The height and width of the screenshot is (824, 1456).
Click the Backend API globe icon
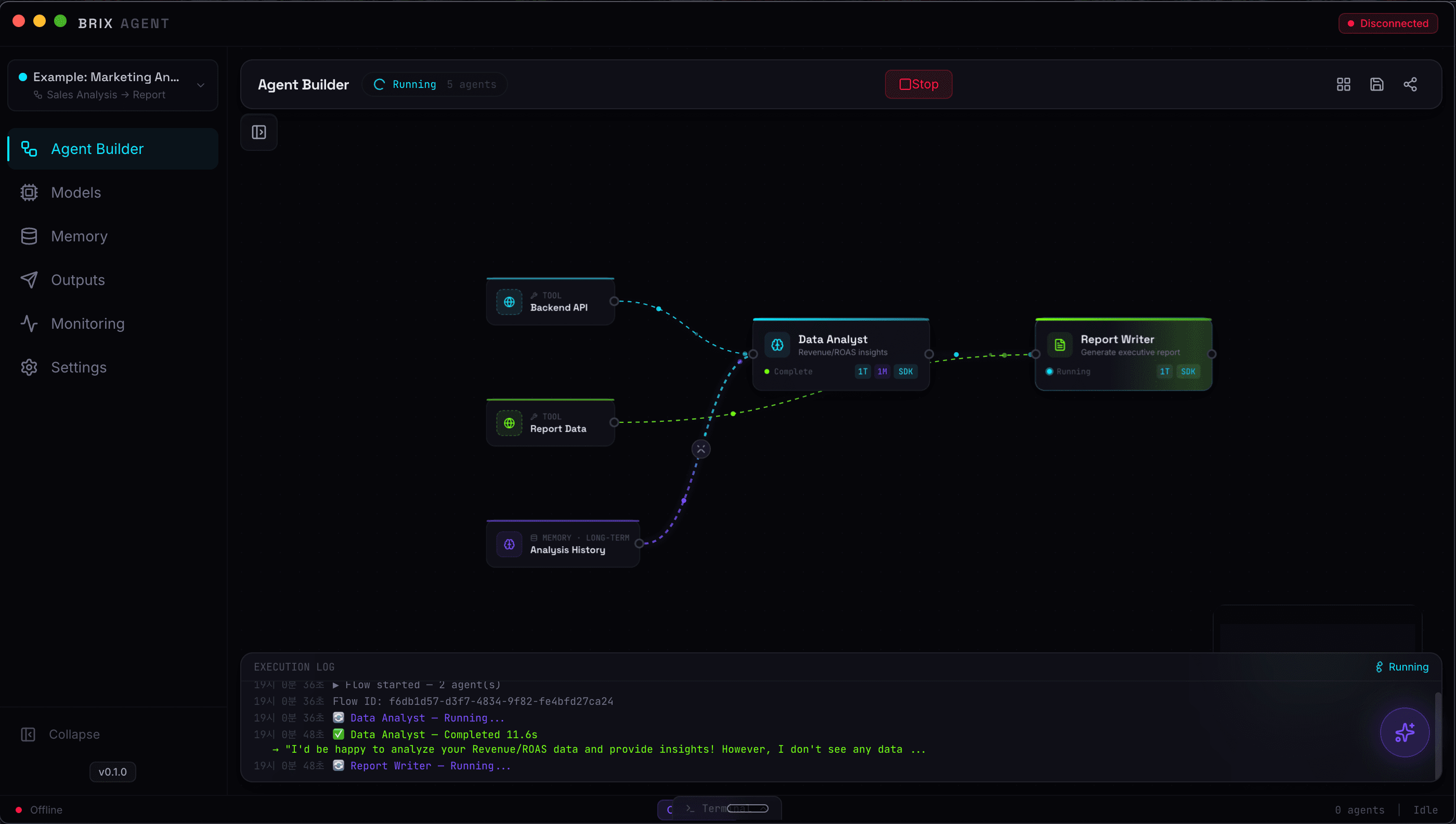509,302
